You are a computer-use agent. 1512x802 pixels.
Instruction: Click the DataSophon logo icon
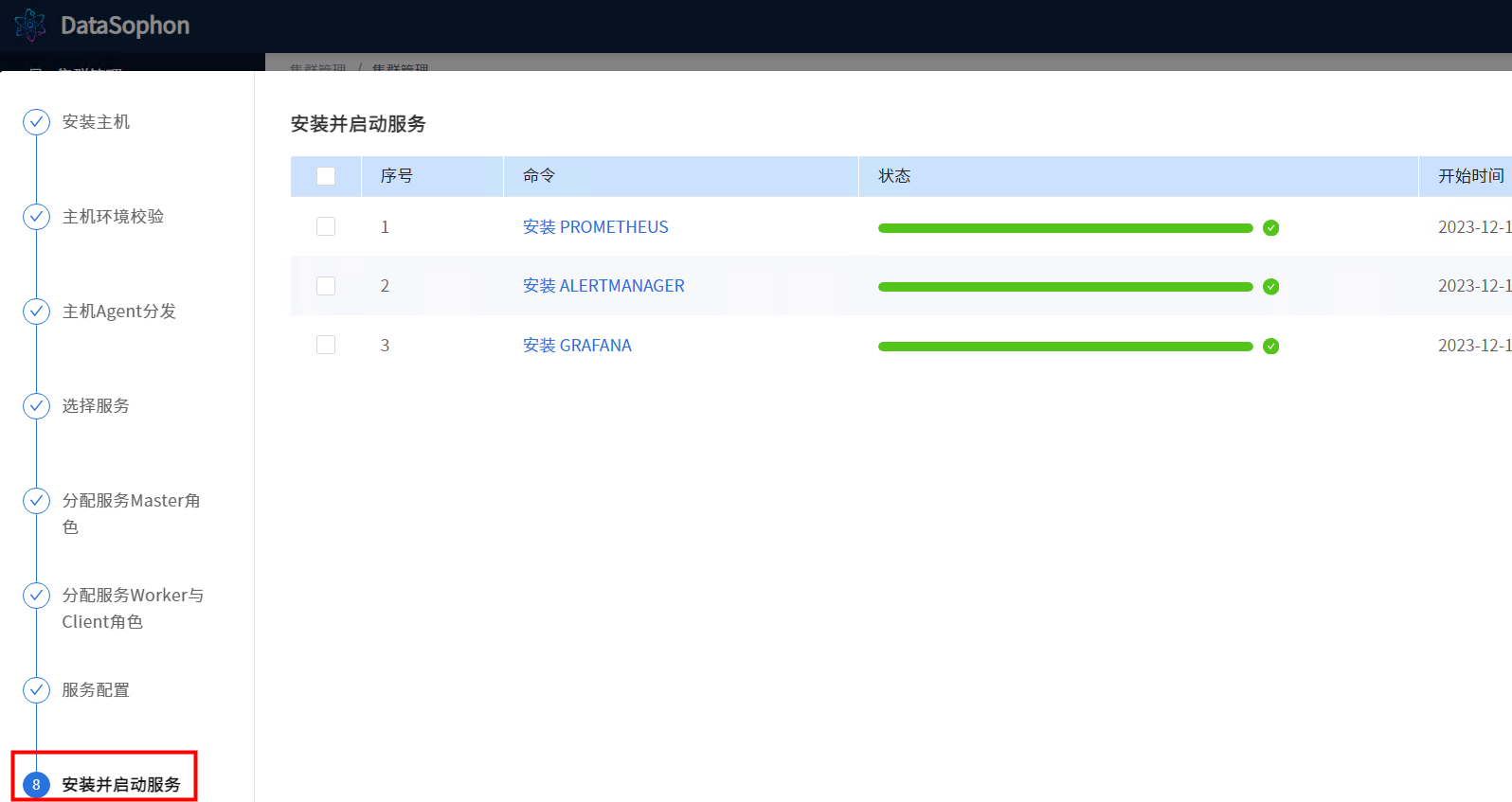30,26
